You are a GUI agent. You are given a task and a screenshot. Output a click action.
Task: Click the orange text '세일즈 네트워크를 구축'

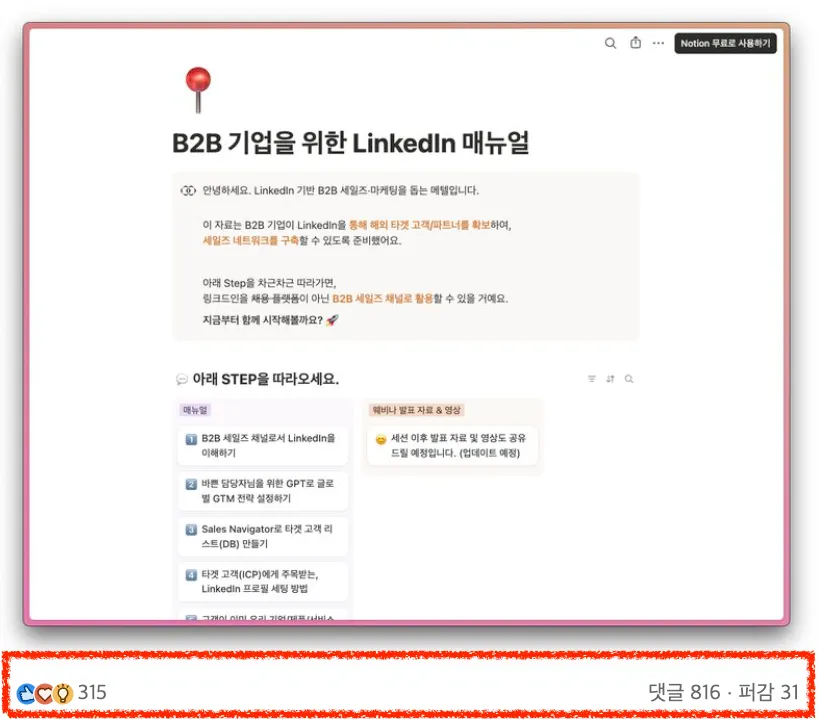point(251,241)
